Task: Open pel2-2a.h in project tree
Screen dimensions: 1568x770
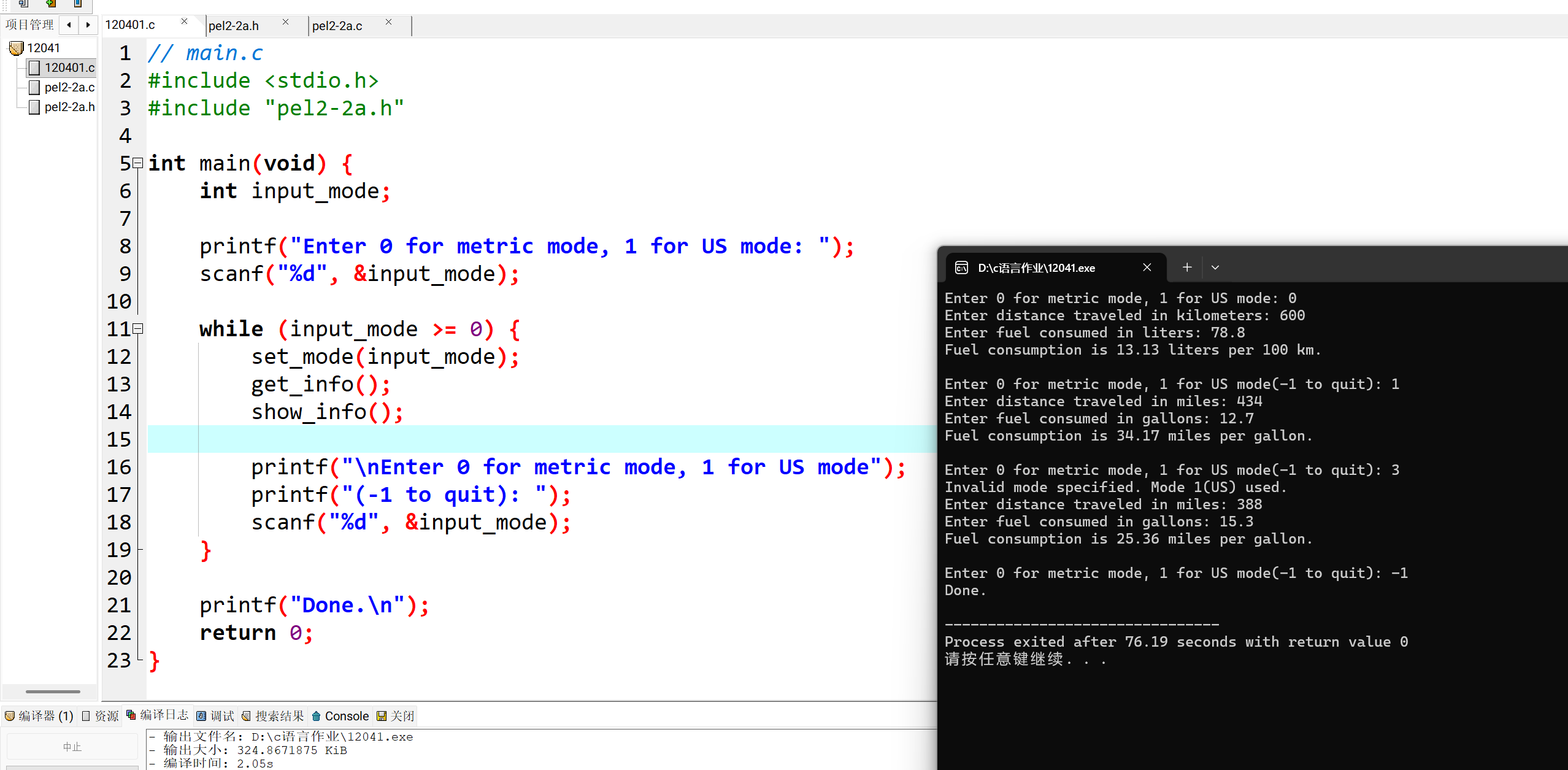Action: pos(69,107)
